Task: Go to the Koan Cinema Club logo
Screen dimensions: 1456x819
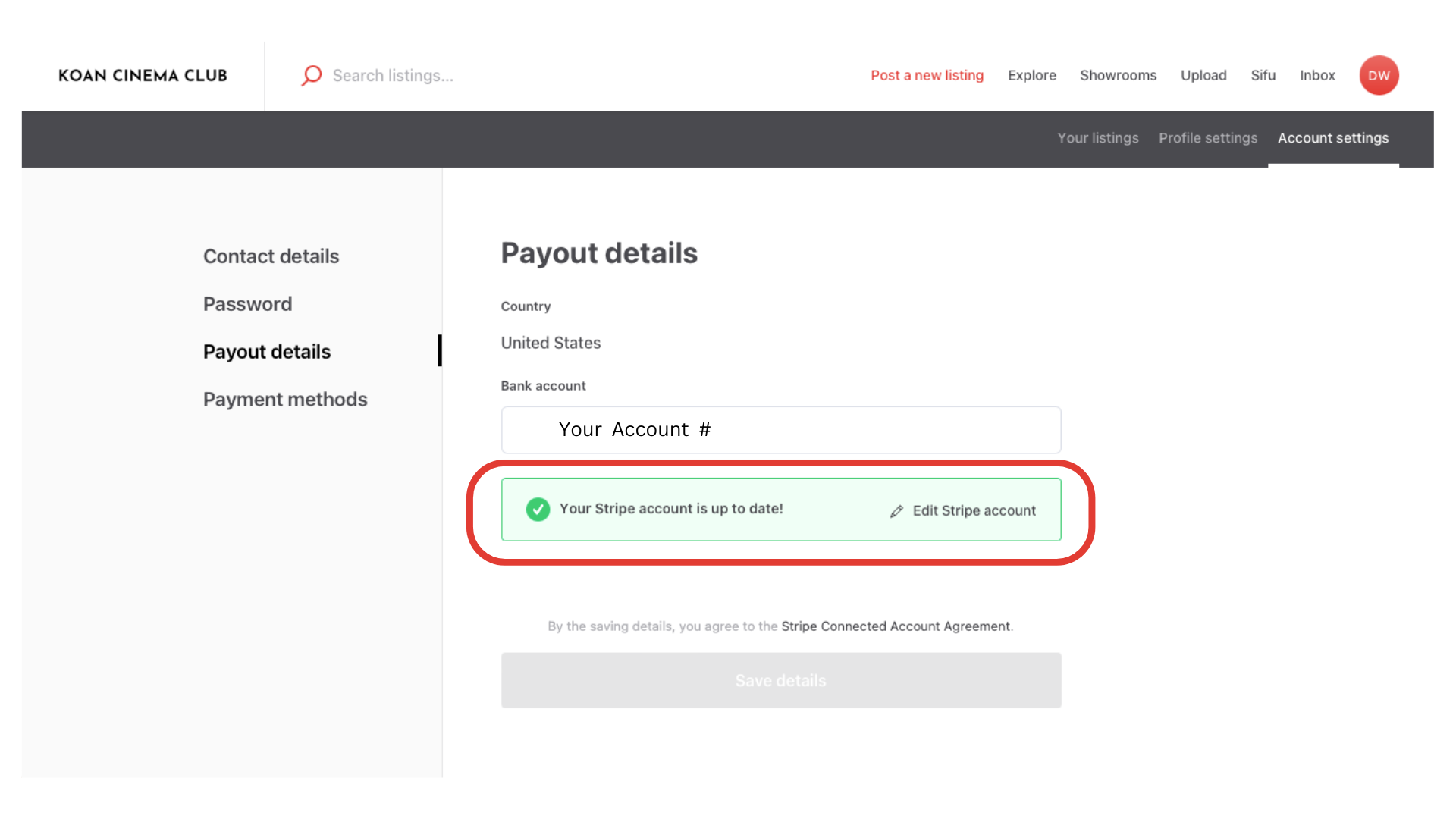Action: 143,75
